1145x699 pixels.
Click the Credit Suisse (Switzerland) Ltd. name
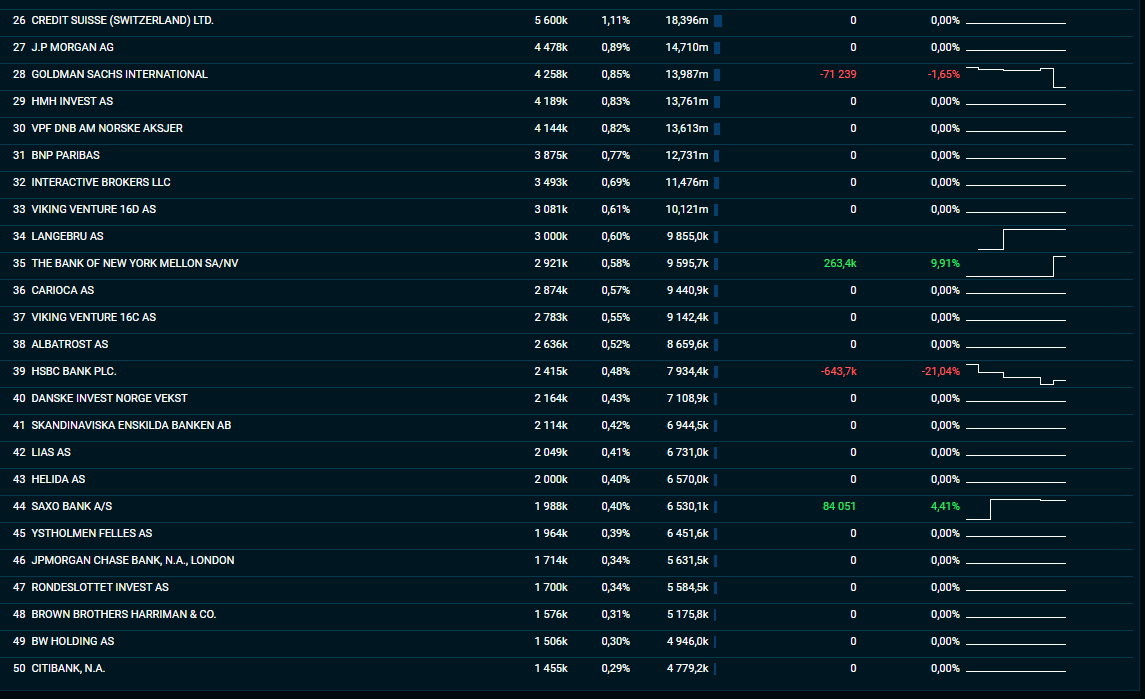point(122,21)
